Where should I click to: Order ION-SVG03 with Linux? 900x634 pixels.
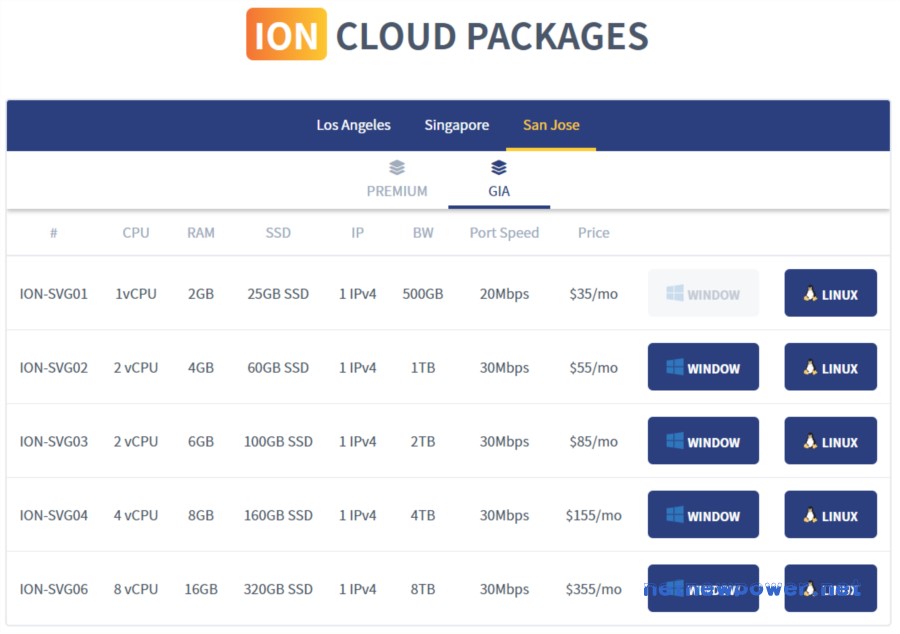[x=830, y=441]
